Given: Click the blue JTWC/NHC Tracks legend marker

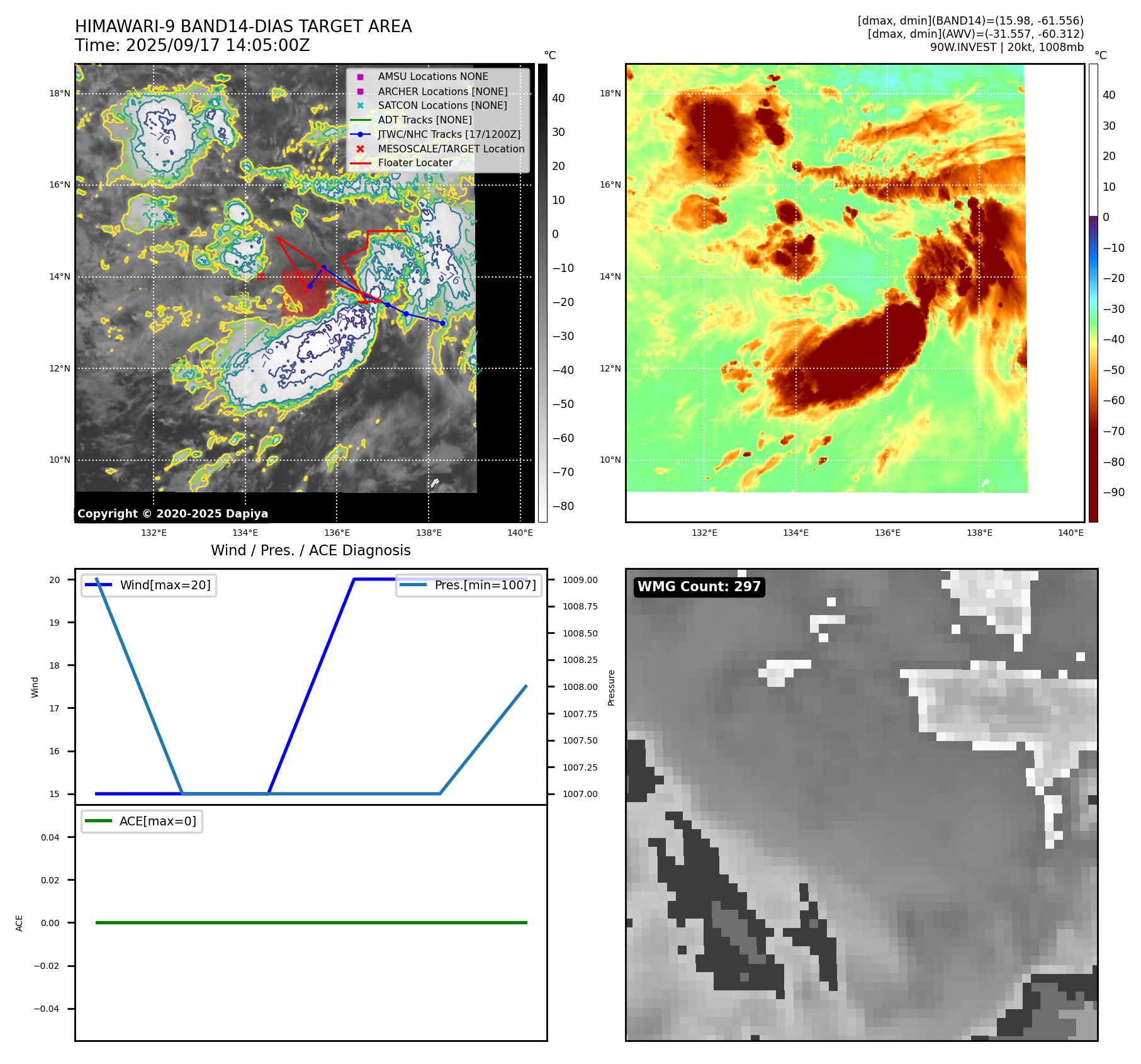Looking at the screenshot, I should click(x=360, y=135).
